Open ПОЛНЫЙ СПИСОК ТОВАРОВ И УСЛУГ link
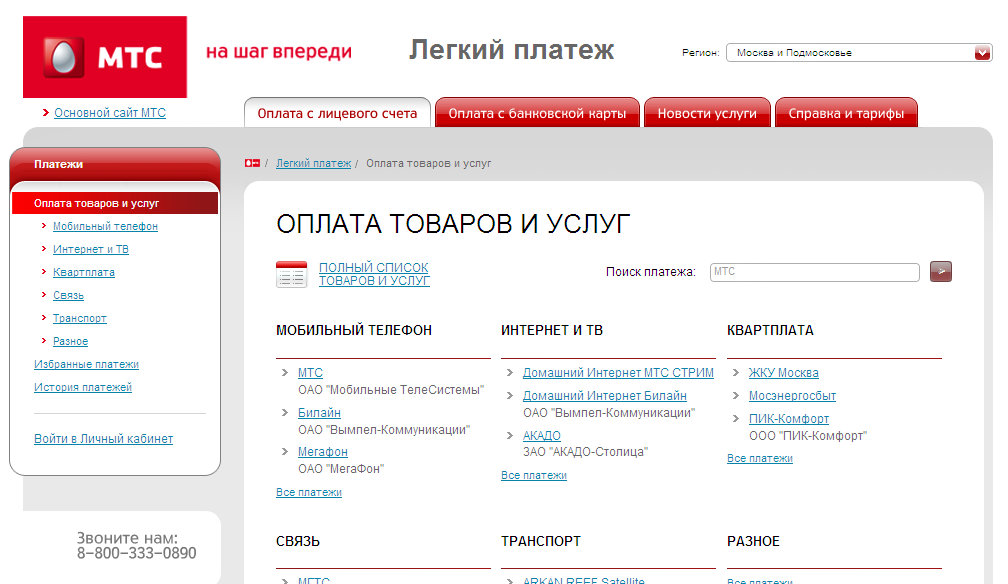Image resolution: width=1008 pixels, height=584 pixels. [374, 274]
